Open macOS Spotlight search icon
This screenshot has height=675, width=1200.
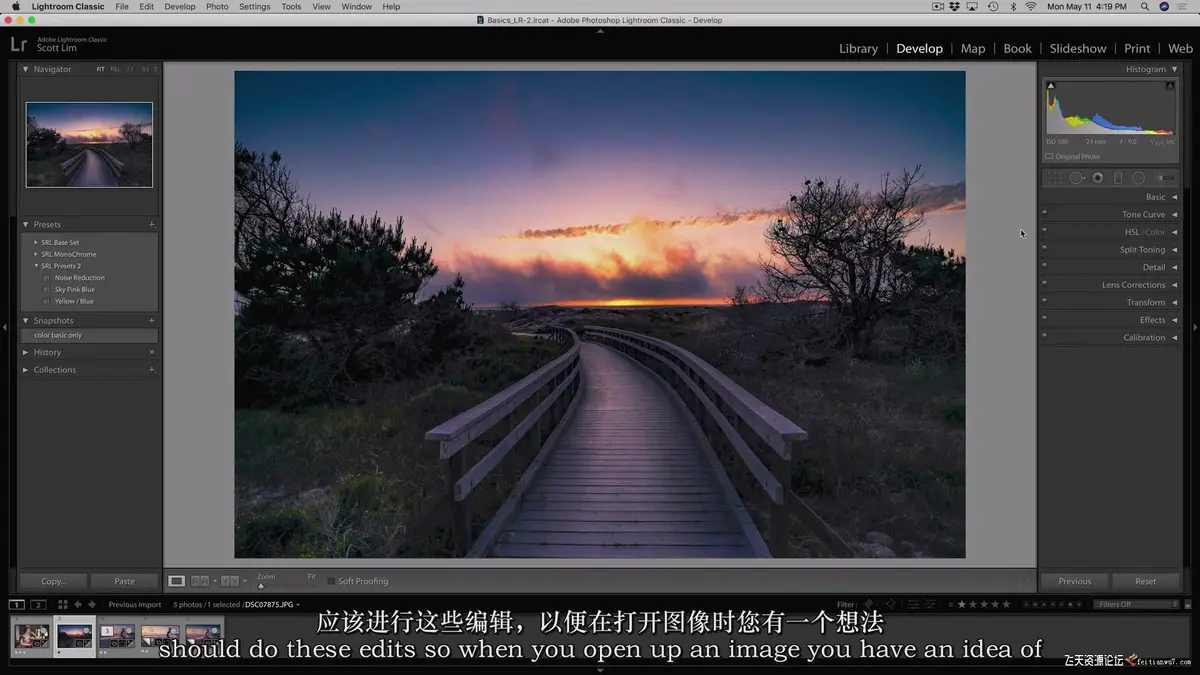(x=1145, y=7)
